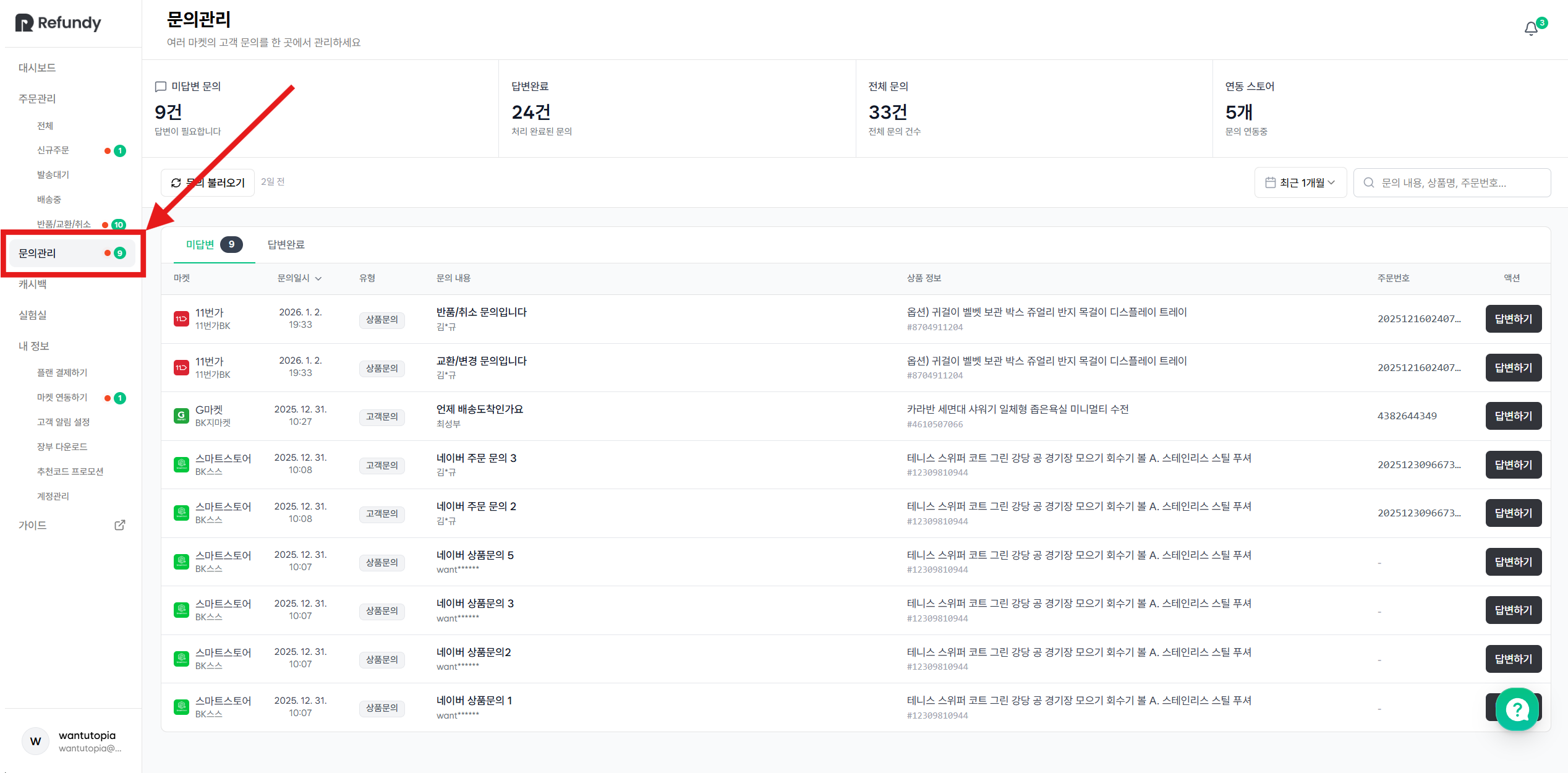Select 계정관리 in the sidebar
Image resolution: width=1568 pixels, height=773 pixels.
pyautogui.click(x=53, y=497)
